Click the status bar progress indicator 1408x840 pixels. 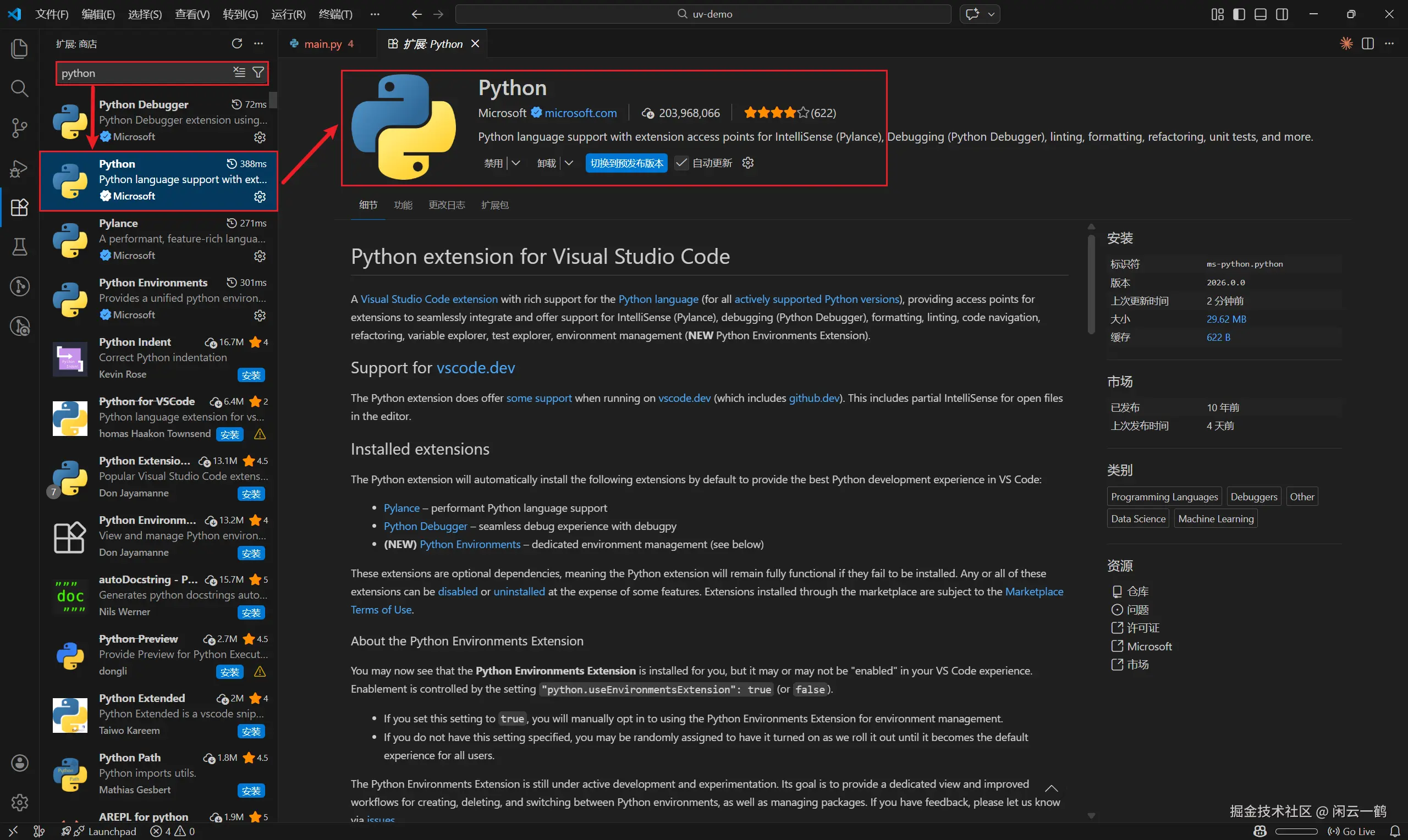pyautogui.click(x=1296, y=831)
